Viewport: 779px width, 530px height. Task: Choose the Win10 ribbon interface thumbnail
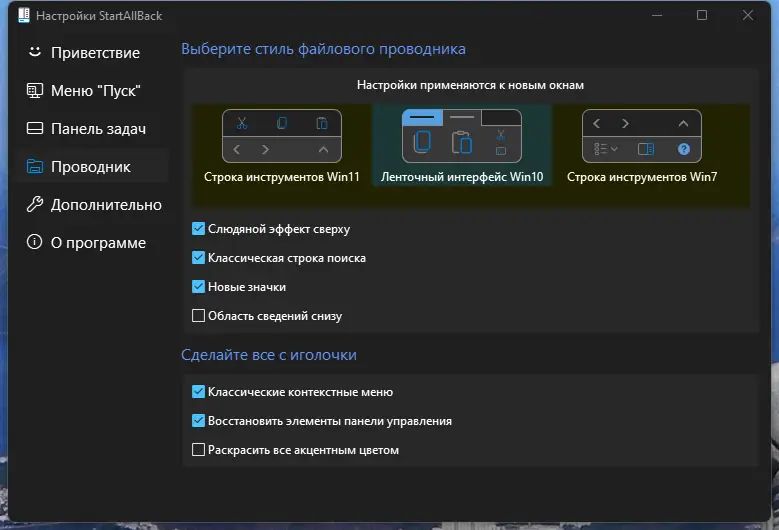(462, 136)
